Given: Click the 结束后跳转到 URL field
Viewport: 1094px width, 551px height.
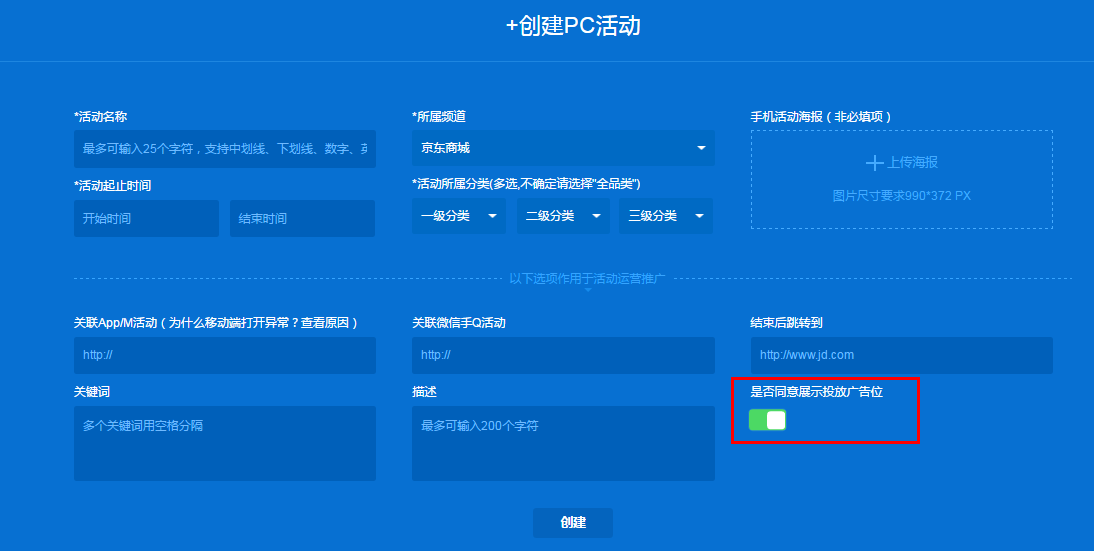Looking at the screenshot, I should [901, 355].
